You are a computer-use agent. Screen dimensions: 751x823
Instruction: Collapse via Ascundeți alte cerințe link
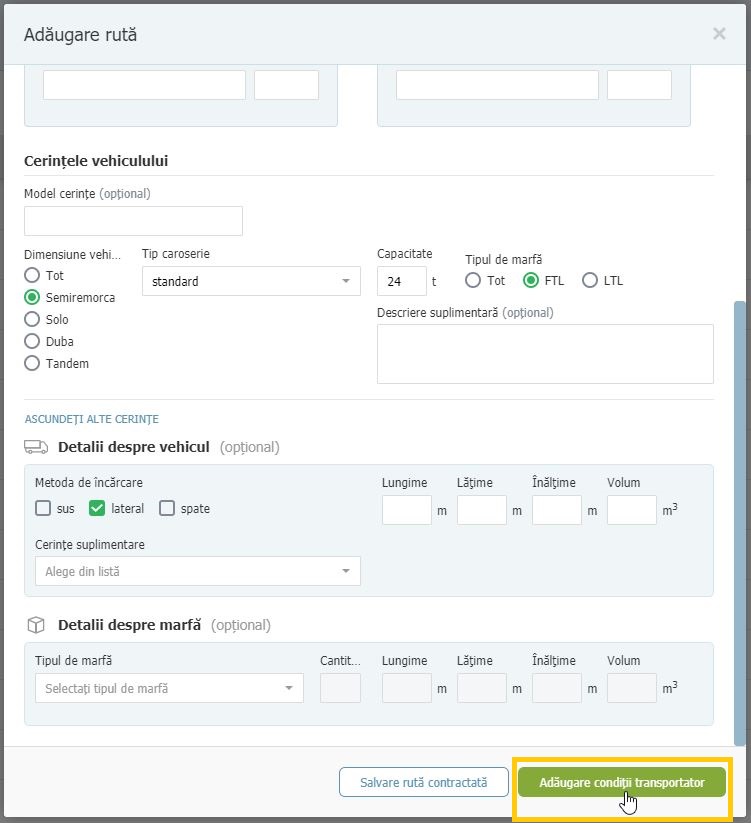[x=92, y=419]
